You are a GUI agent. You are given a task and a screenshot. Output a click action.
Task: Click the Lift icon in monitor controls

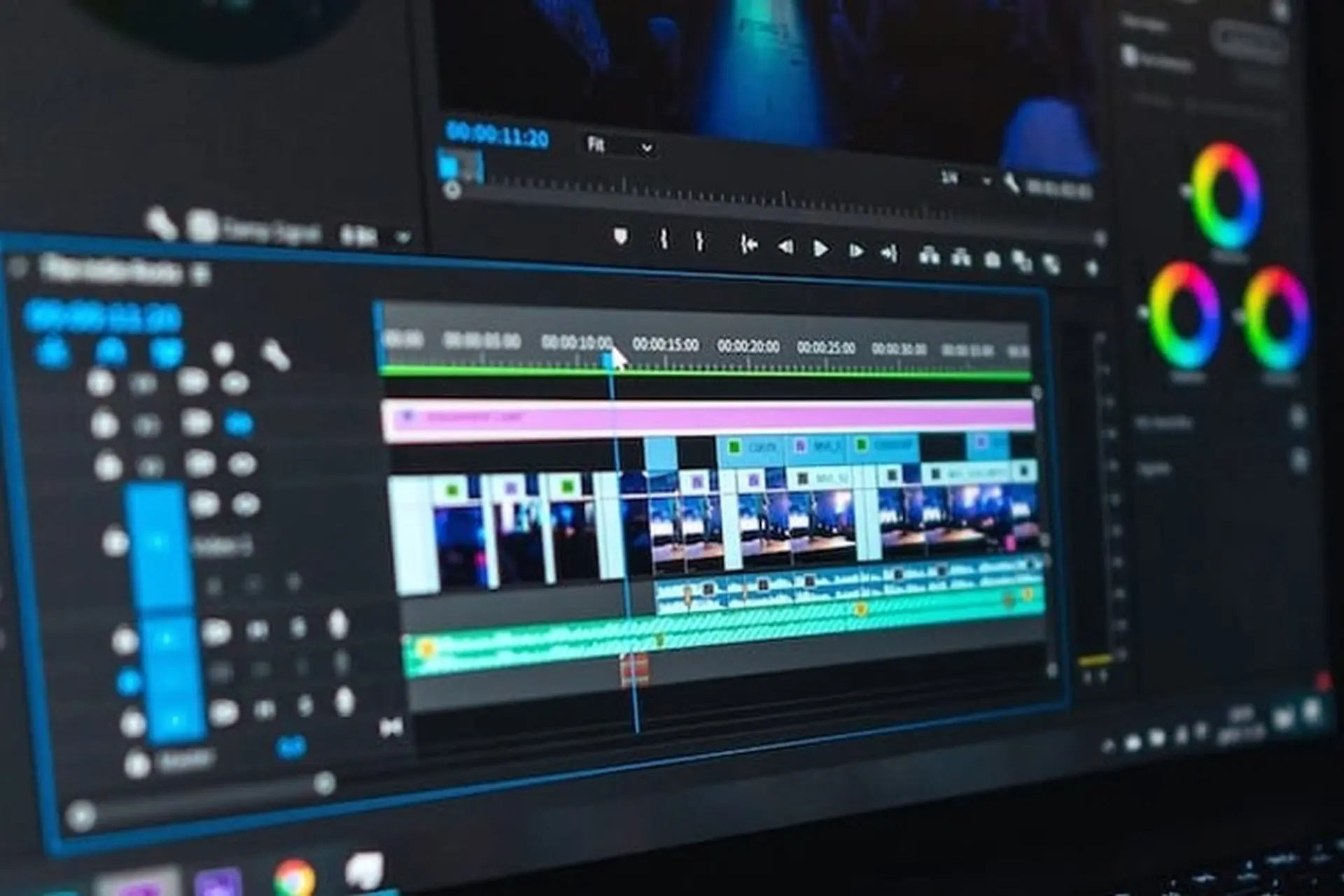pyautogui.click(x=929, y=256)
